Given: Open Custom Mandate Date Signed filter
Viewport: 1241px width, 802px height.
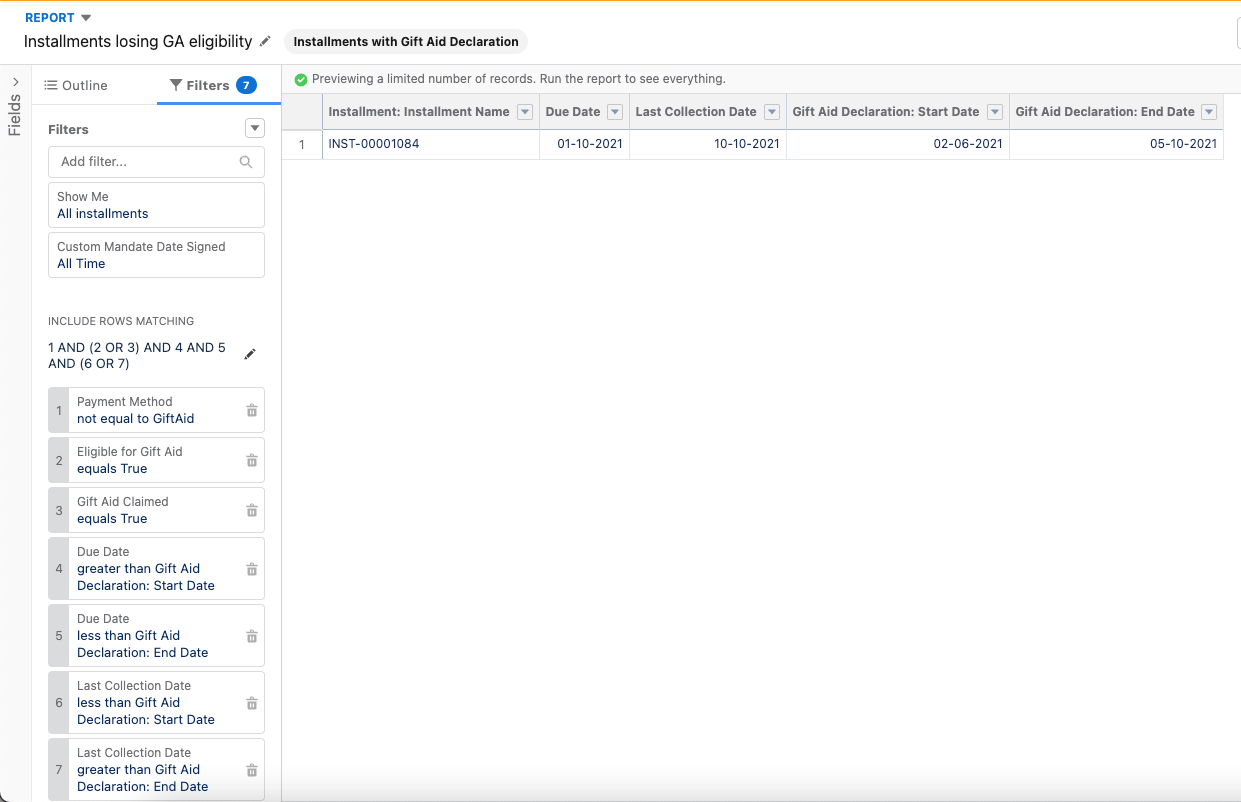Looking at the screenshot, I should 156,255.
